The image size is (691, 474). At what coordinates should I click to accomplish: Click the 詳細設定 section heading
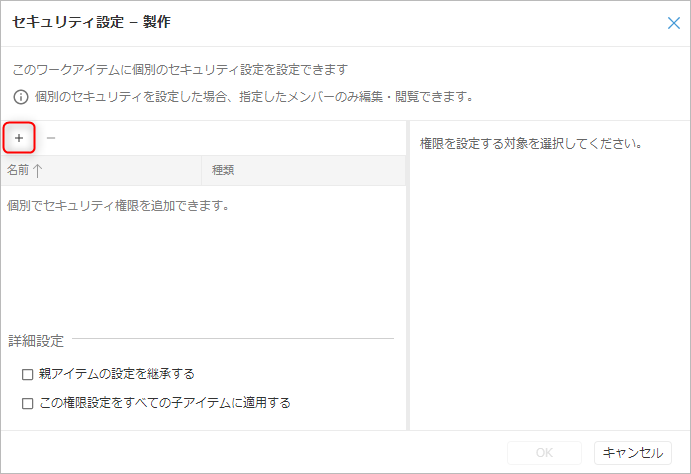[x=36, y=341]
